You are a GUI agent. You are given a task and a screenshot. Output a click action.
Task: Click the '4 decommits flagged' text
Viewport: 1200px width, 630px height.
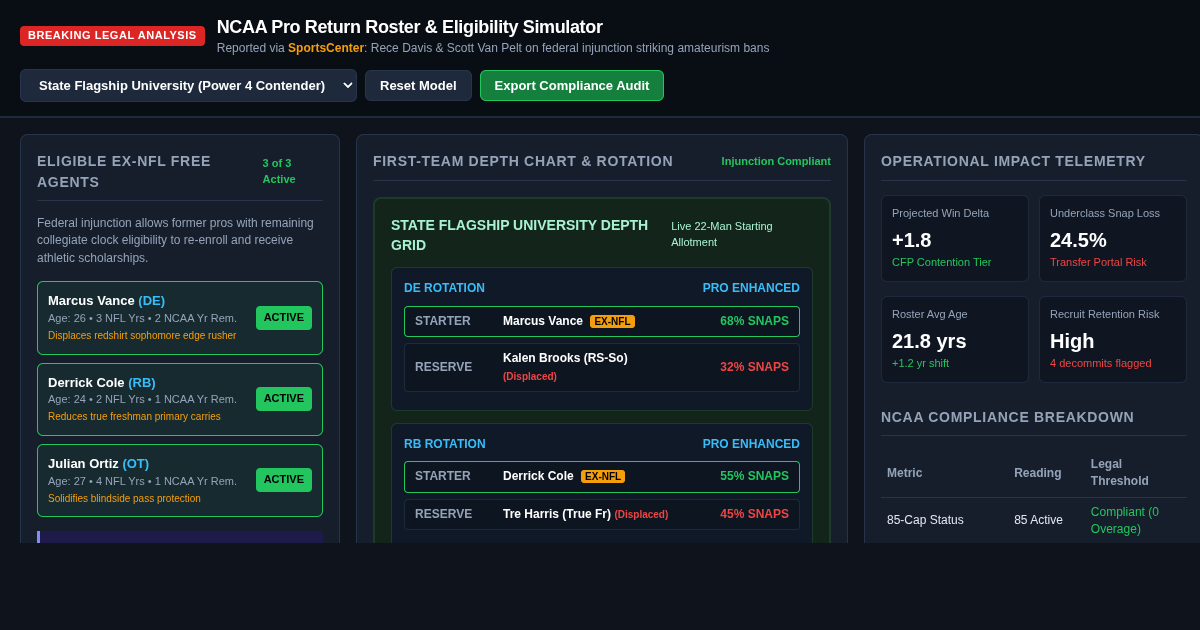1100,363
